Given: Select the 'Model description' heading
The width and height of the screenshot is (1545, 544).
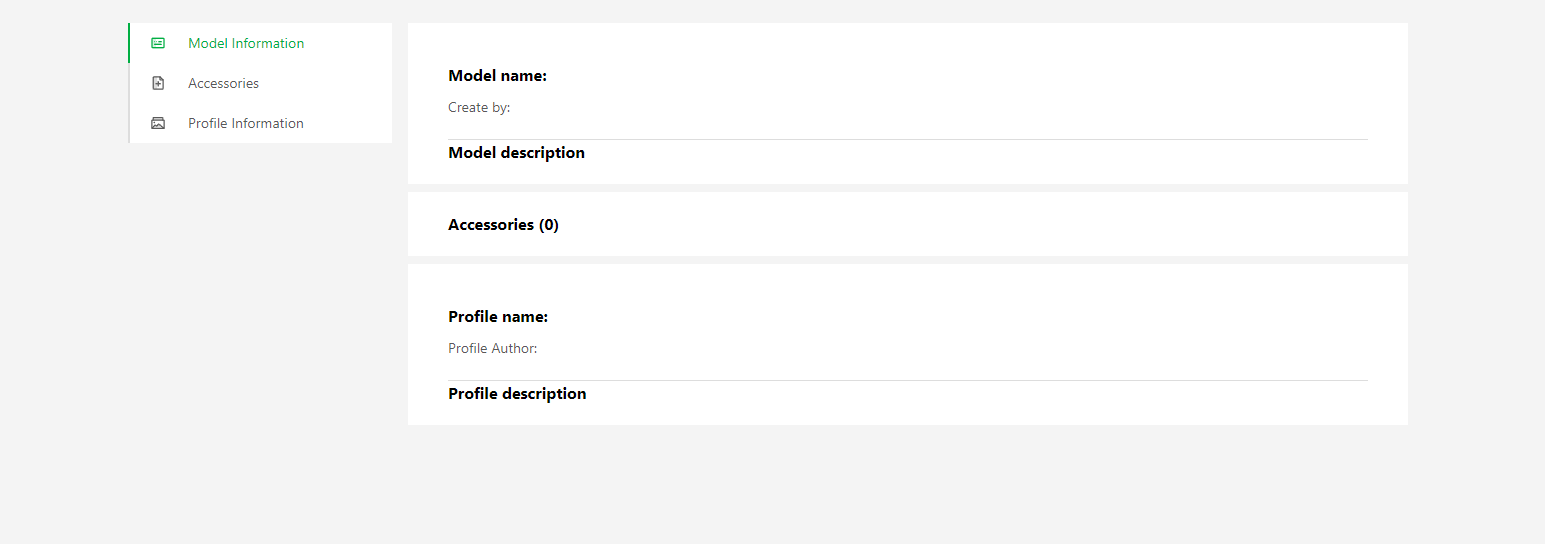Looking at the screenshot, I should (517, 153).
